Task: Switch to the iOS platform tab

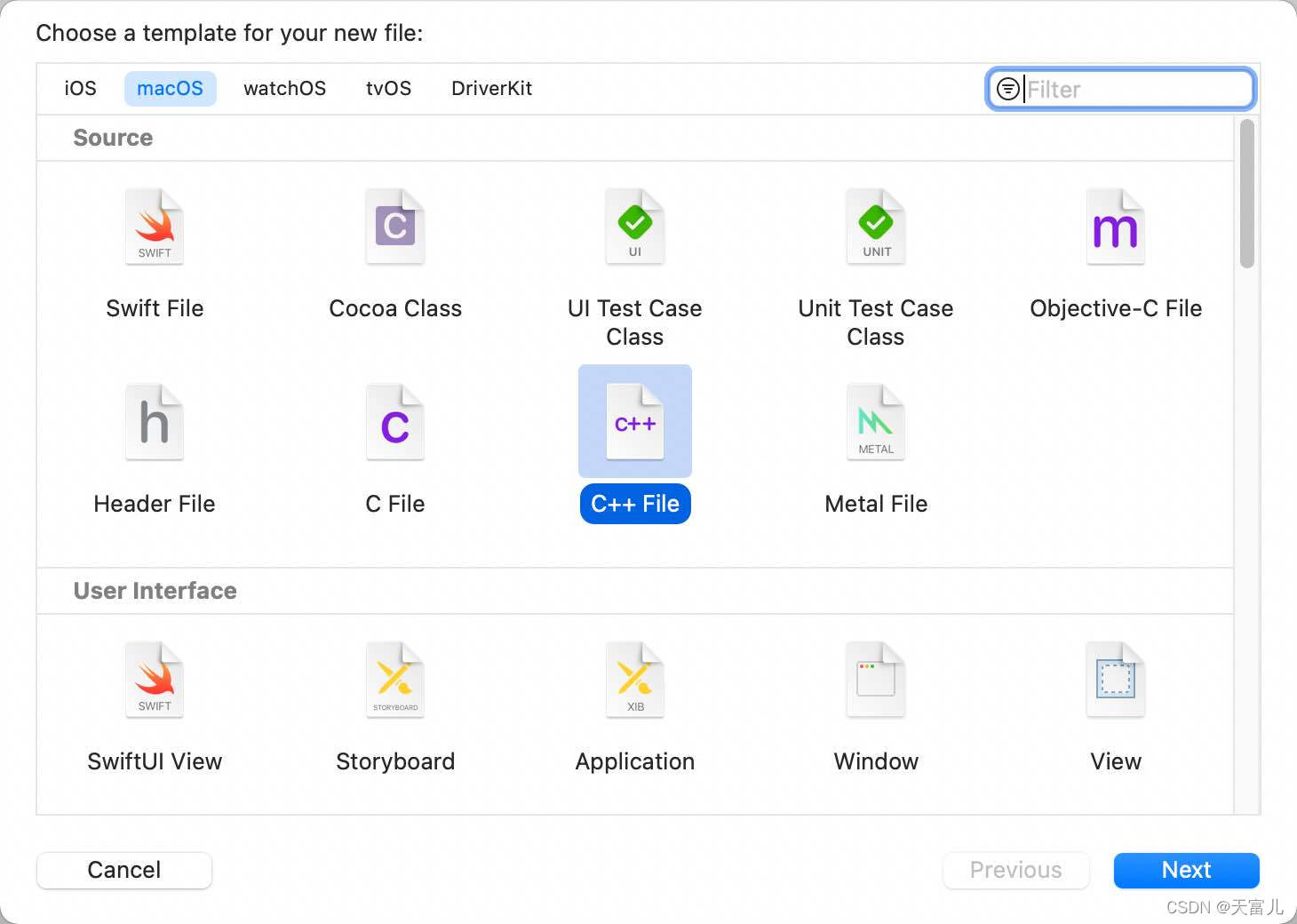Action: click(80, 89)
